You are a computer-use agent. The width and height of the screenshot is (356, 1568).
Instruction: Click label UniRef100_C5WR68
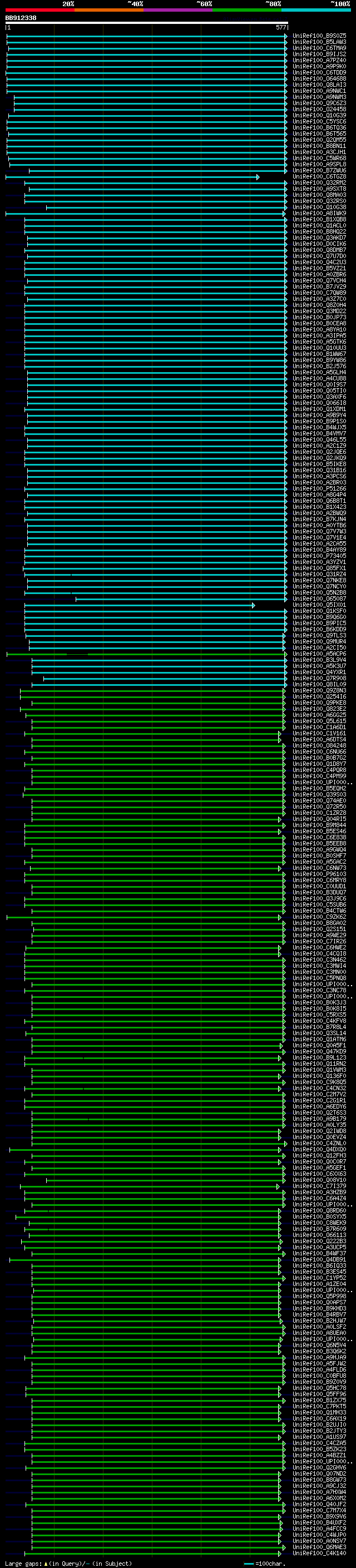tap(319, 159)
